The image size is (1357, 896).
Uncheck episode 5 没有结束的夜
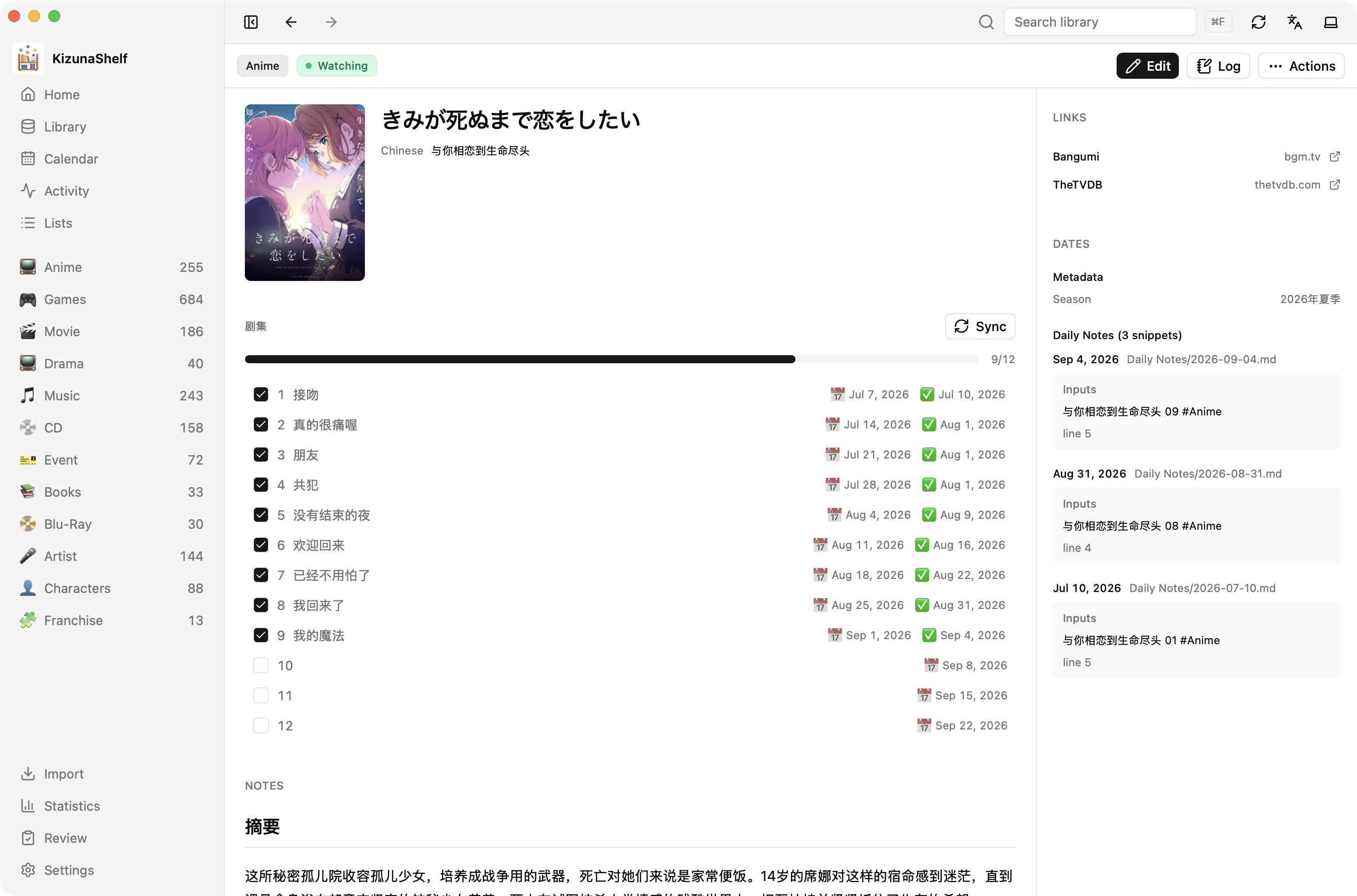coord(260,515)
